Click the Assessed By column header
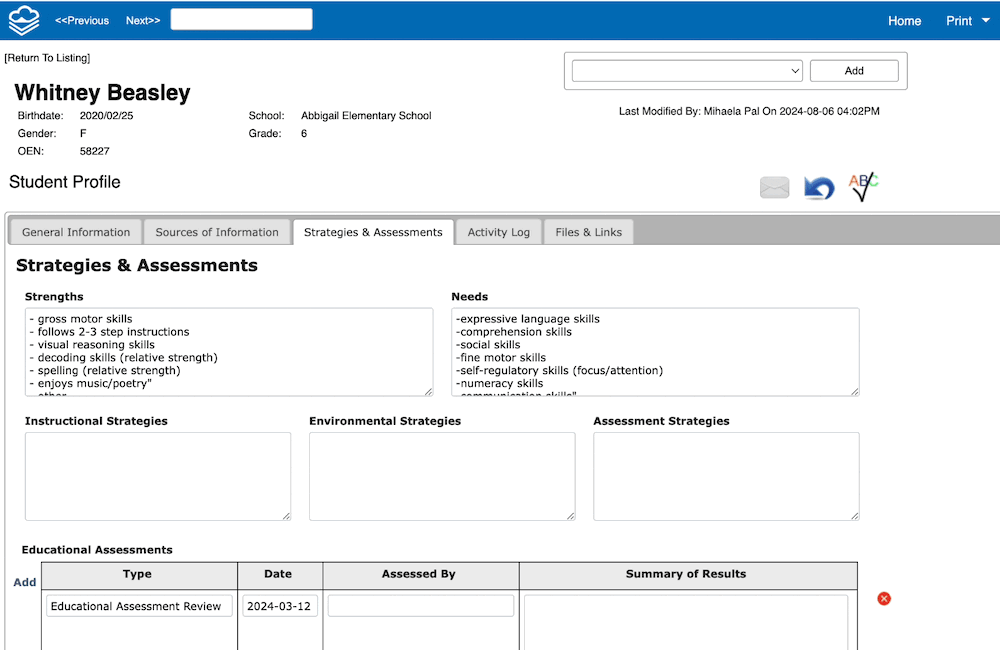 tap(419, 574)
